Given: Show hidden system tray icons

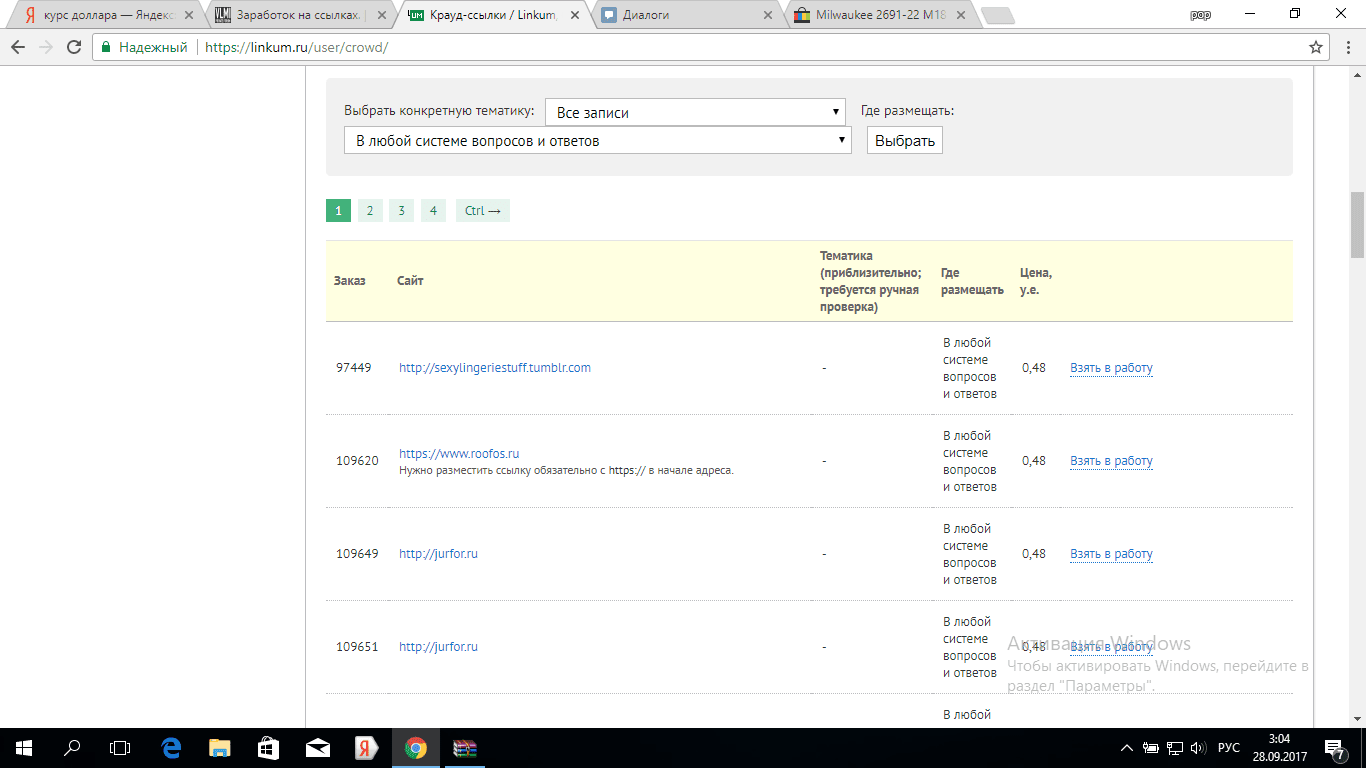Looking at the screenshot, I should [x=1127, y=747].
